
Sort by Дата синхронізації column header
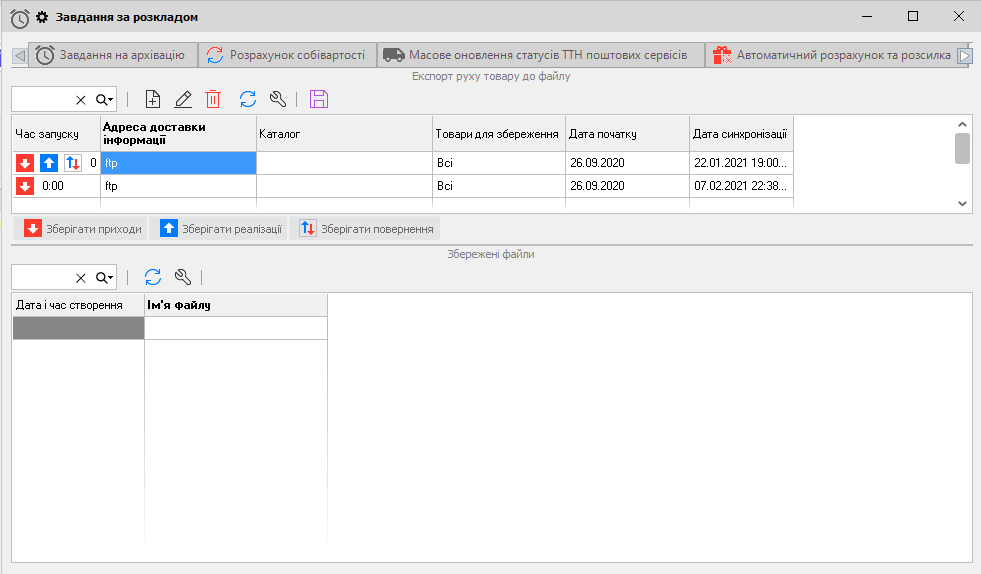[740, 134]
